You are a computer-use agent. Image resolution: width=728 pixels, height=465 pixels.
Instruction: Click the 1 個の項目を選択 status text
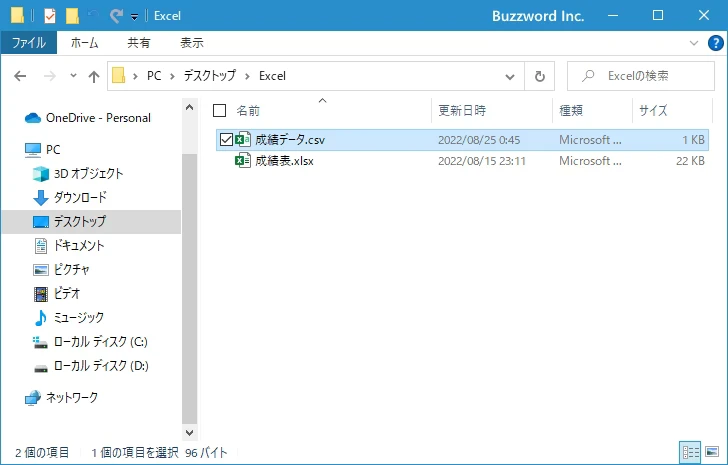135,452
